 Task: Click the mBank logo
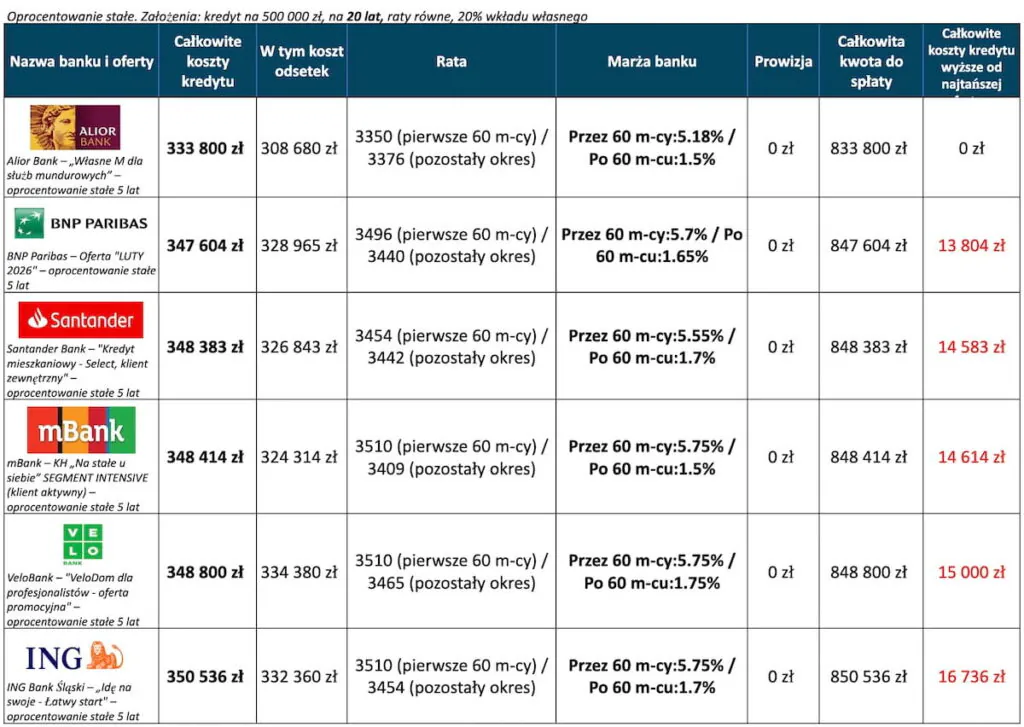tap(81, 431)
